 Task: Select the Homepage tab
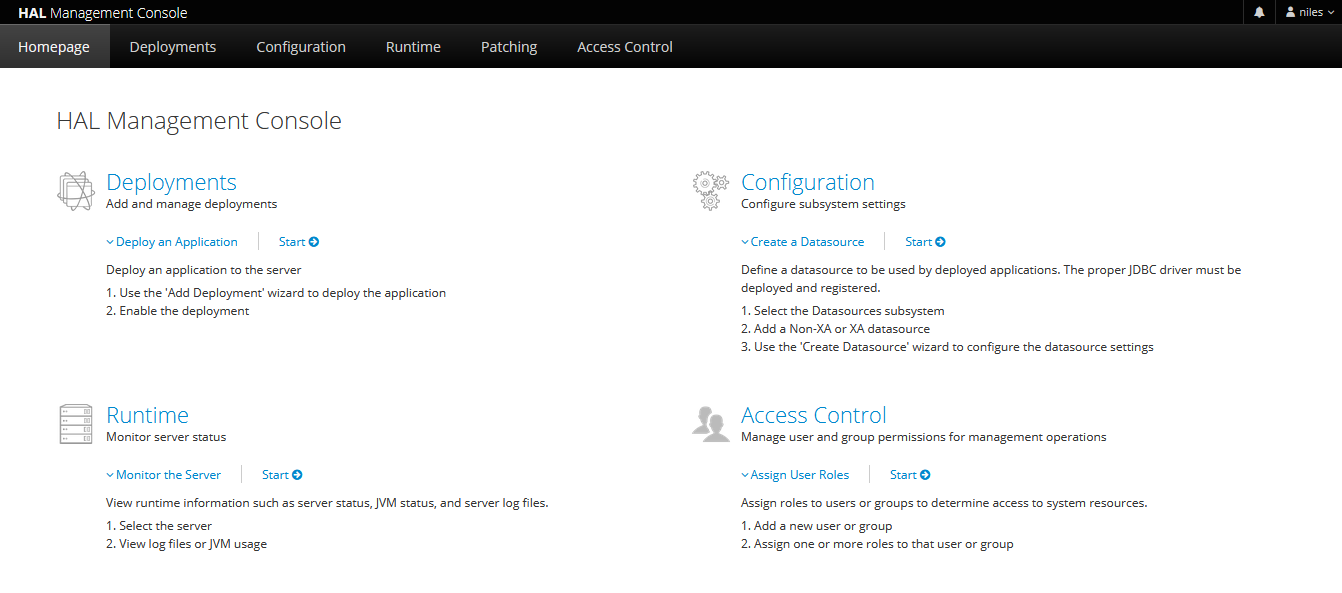pyautogui.click(x=54, y=47)
